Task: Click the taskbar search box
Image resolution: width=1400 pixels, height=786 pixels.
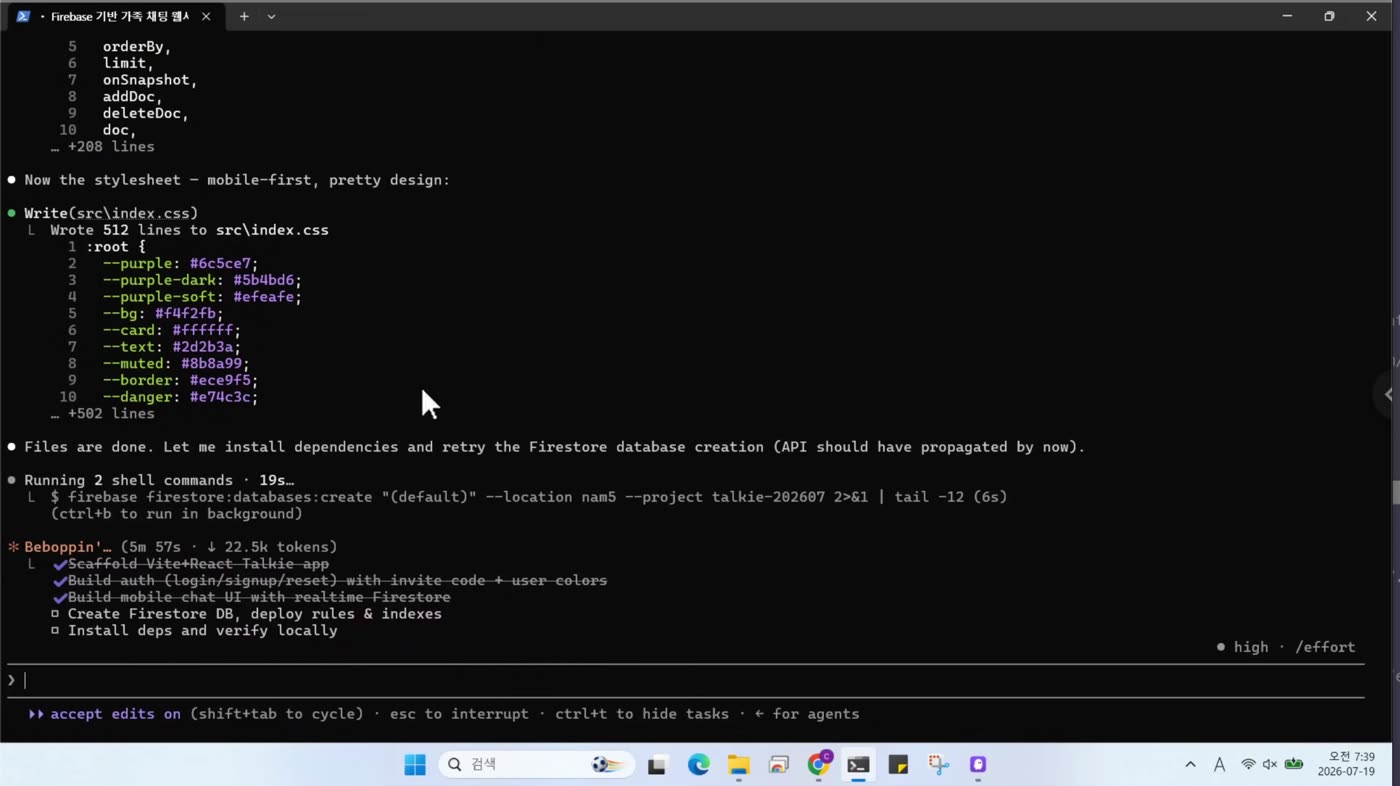Action: pyautogui.click(x=536, y=765)
